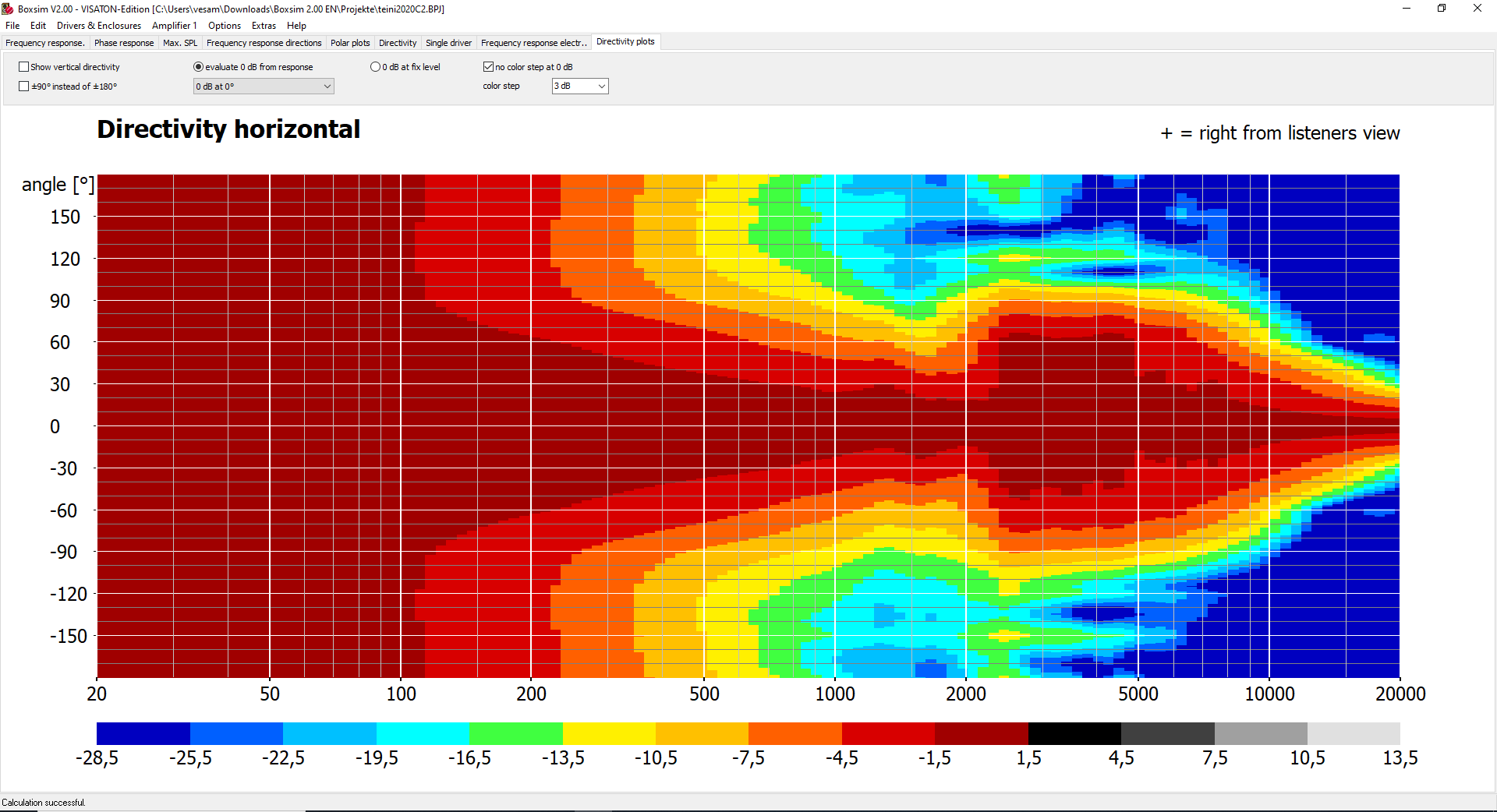
Task: Open the Options menu
Action: (225, 26)
